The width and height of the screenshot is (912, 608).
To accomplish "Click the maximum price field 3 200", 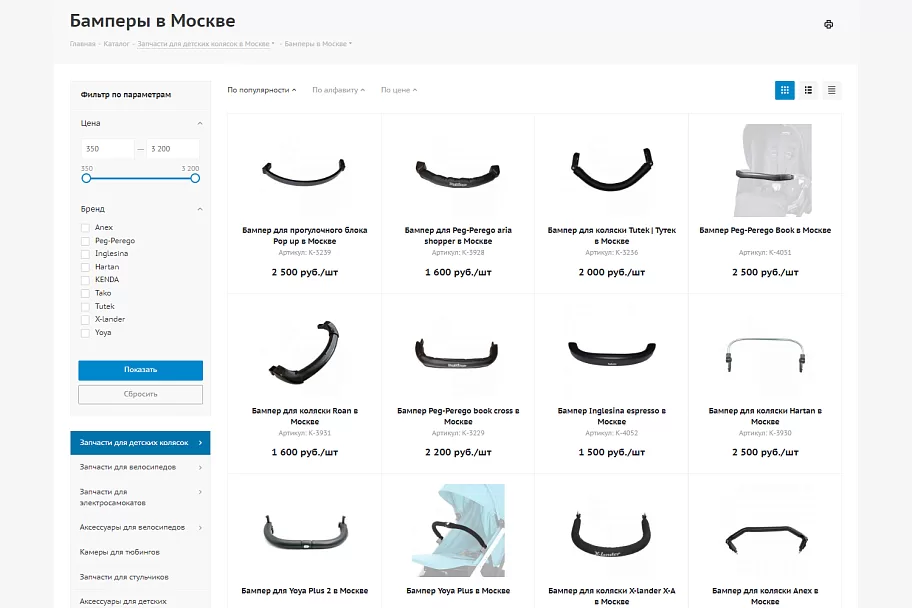I will (173, 149).
